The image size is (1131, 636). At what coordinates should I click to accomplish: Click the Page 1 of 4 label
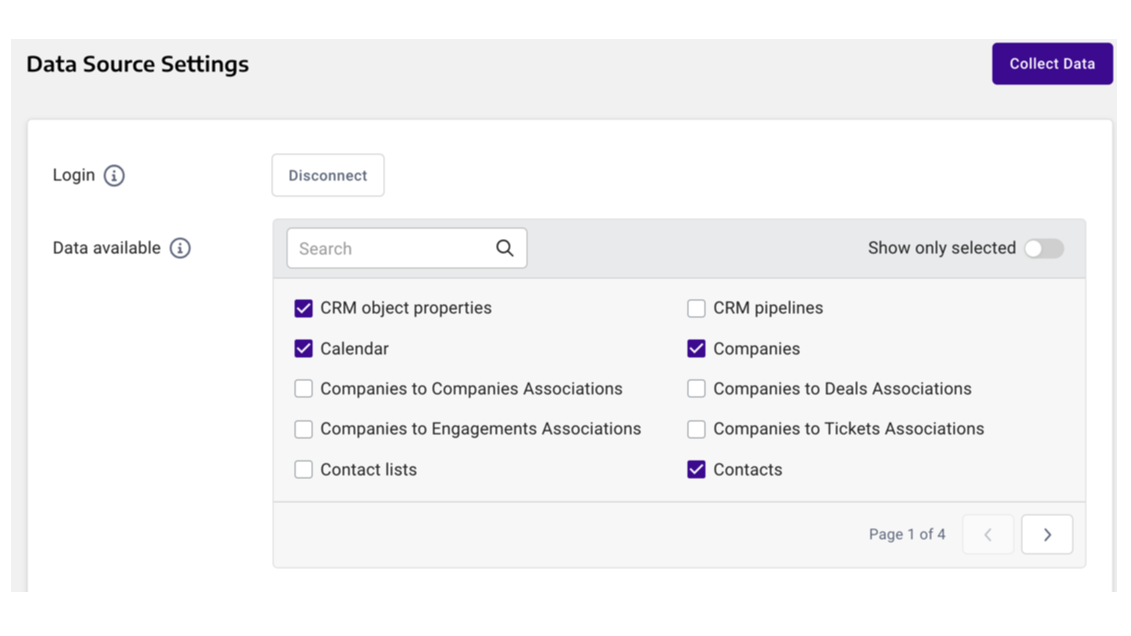(907, 534)
